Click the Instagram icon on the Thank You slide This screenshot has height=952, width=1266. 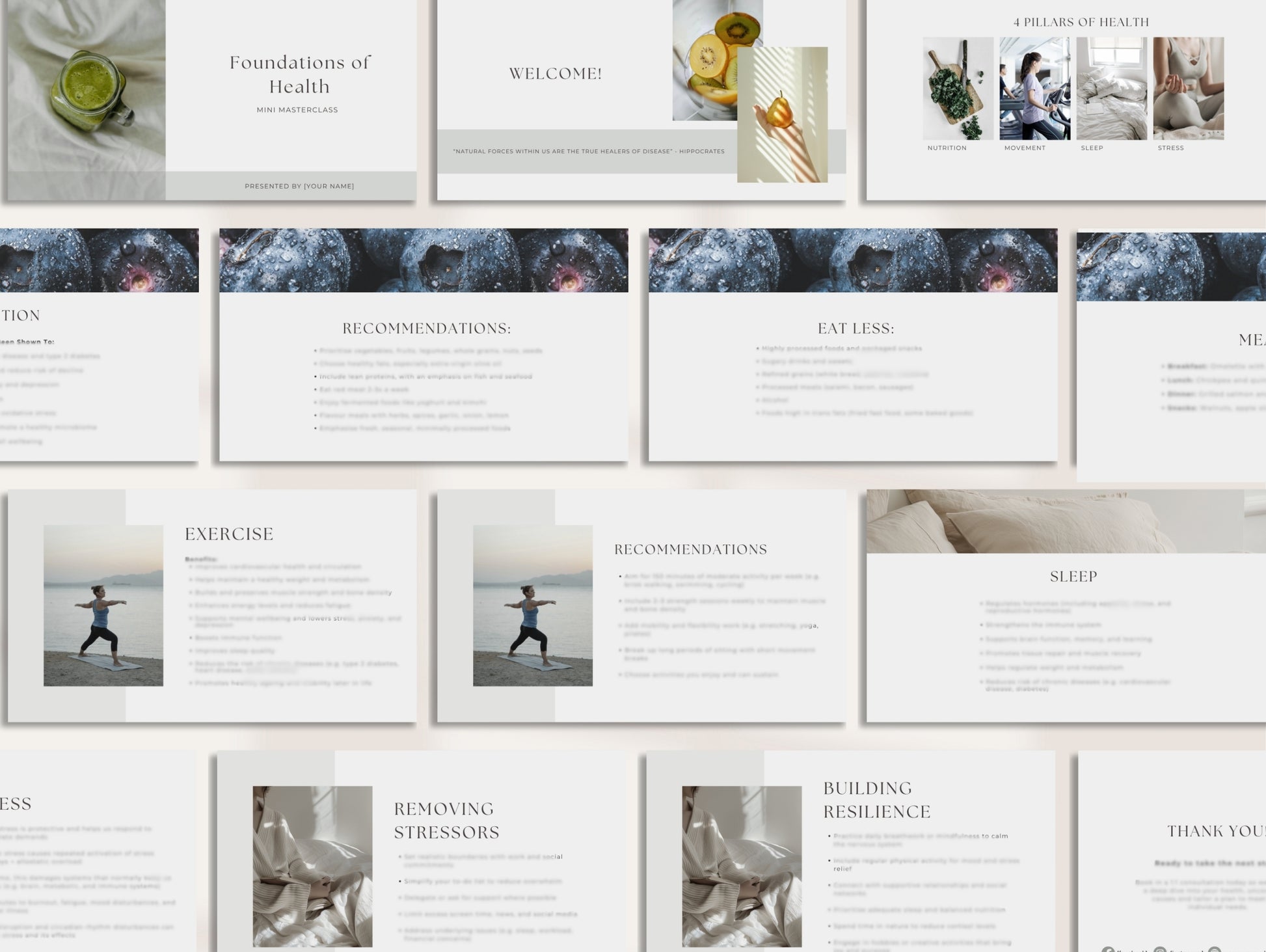[1159, 949]
